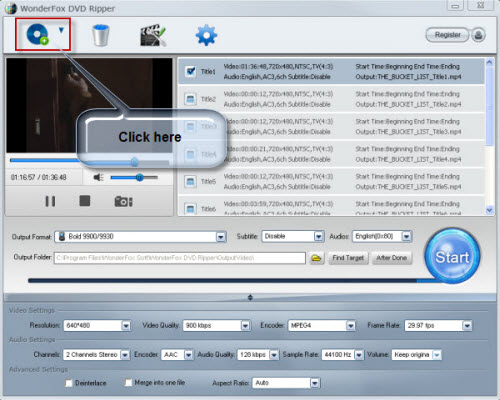500x400 pixels.
Task: Click the WonderFox app icon in title bar
Action: (11, 8)
